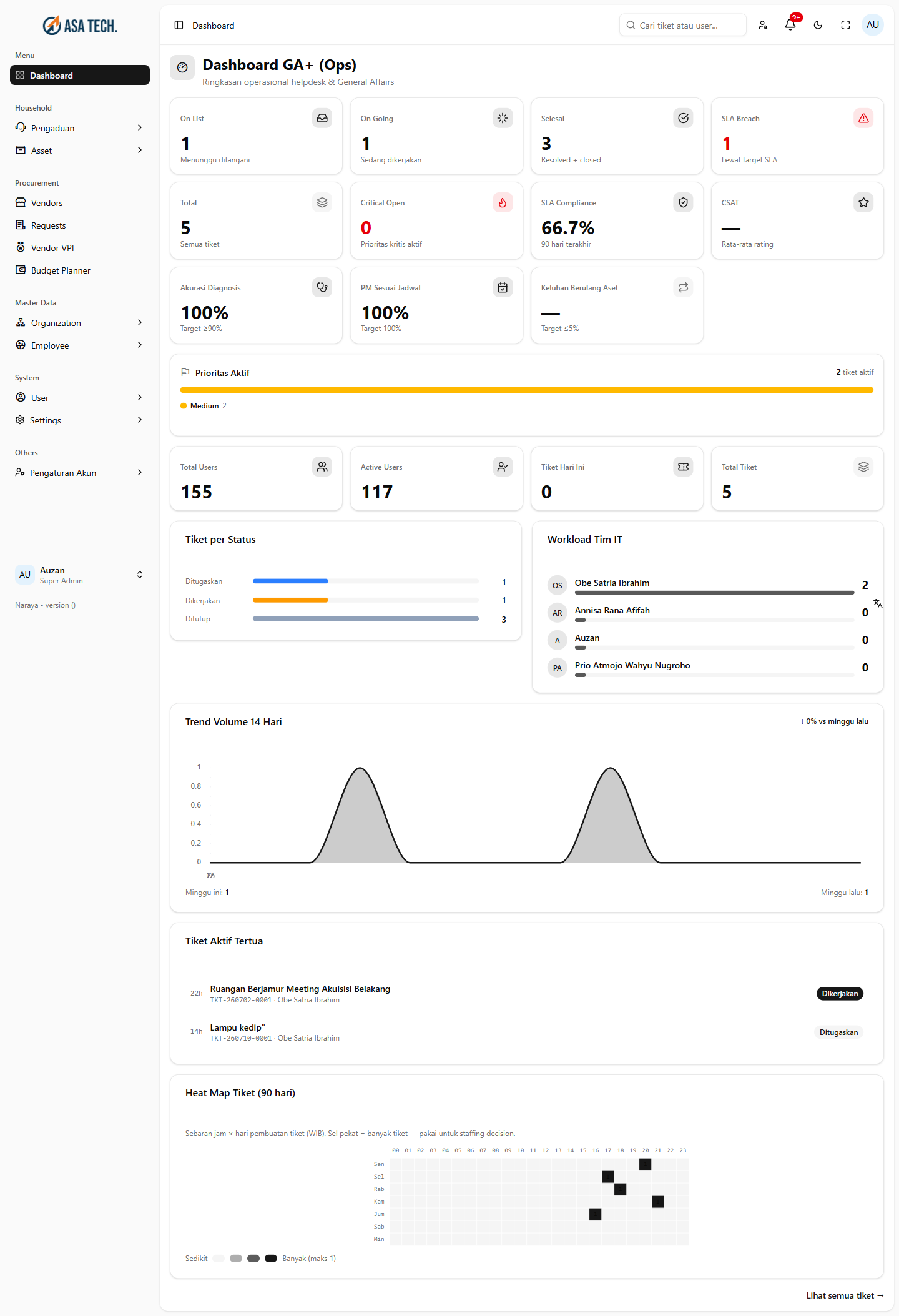This screenshot has width=899, height=1316.
Task: Click the Total Users people icon
Action: [322, 467]
